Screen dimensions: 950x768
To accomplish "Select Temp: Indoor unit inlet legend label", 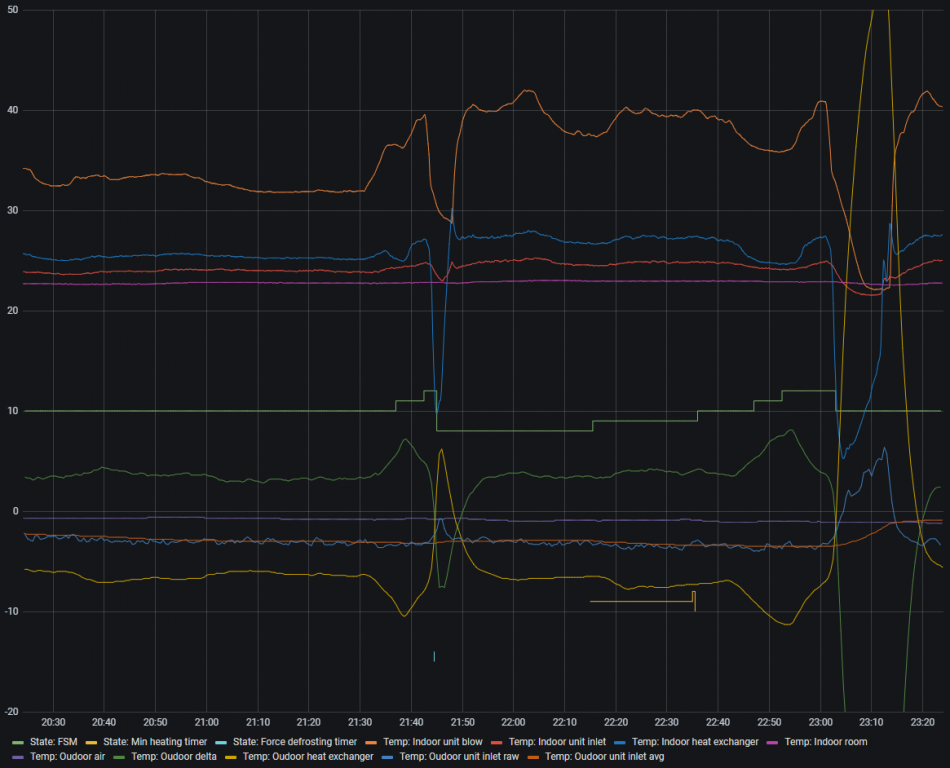I will 557,742.
